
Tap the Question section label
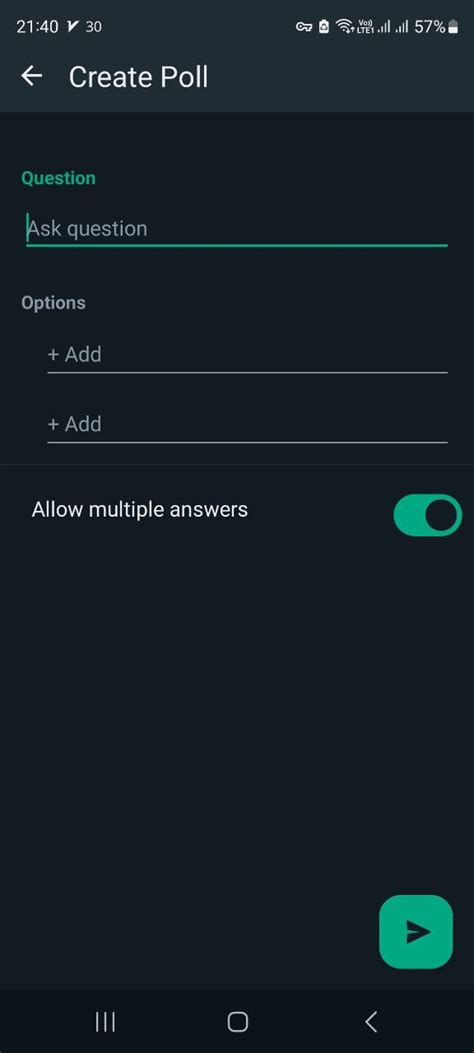click(x=58, y=178)
